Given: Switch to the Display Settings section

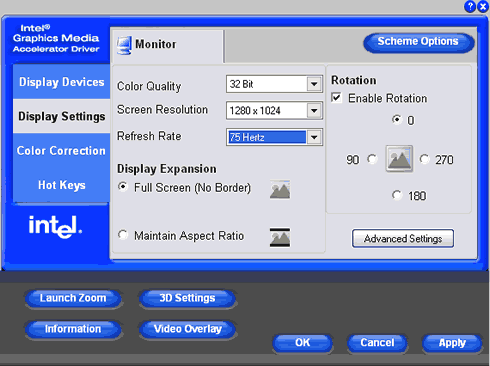Looking at the screenshot, I should point(61,116).
